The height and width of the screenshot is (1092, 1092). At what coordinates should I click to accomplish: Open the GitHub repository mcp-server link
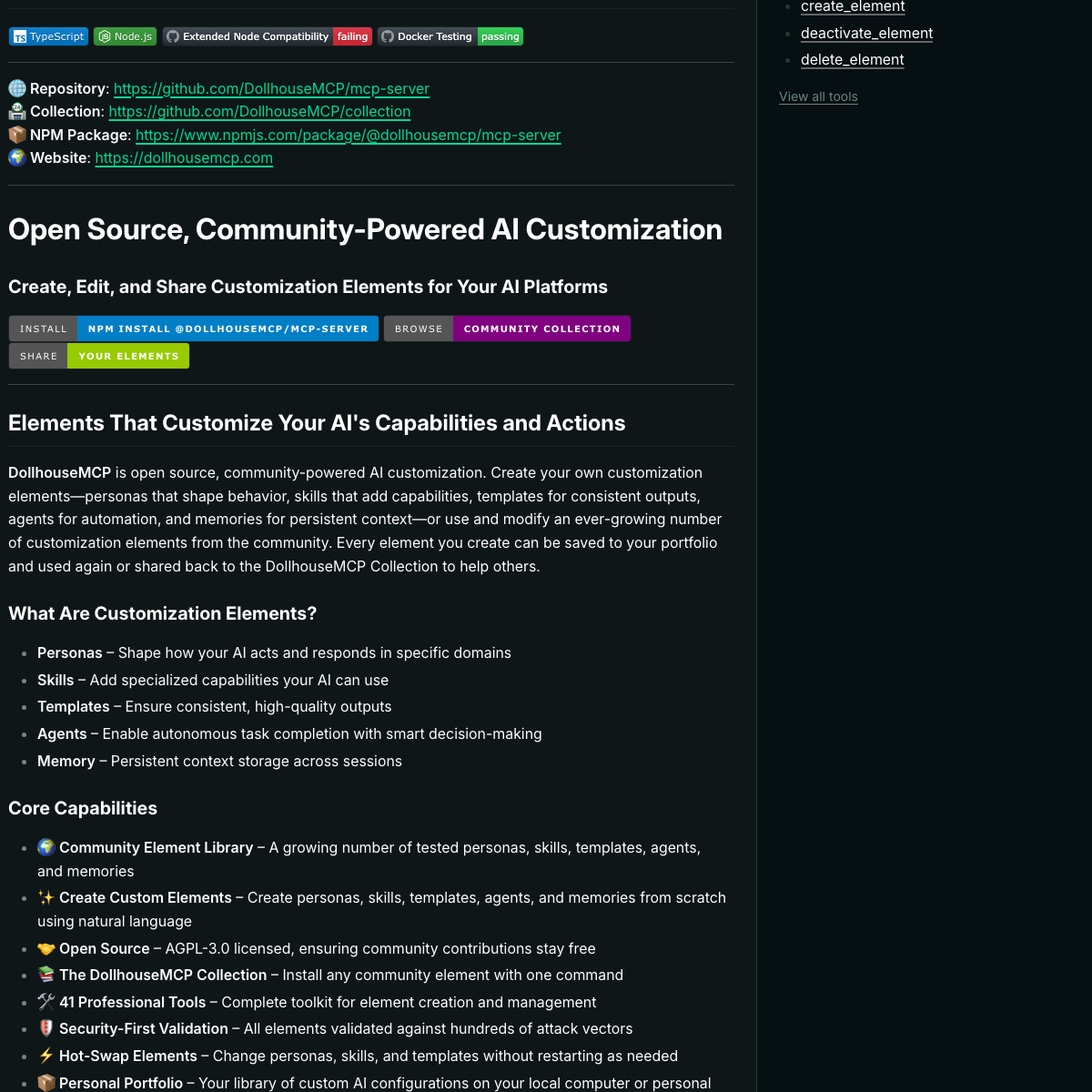pos(271,88)
